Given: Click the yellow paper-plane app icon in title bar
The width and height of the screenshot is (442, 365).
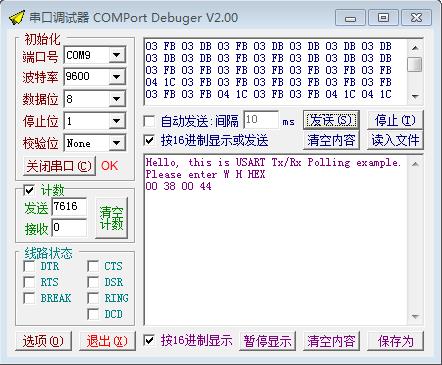Looking at the screenshot, I should pos(17,18).
